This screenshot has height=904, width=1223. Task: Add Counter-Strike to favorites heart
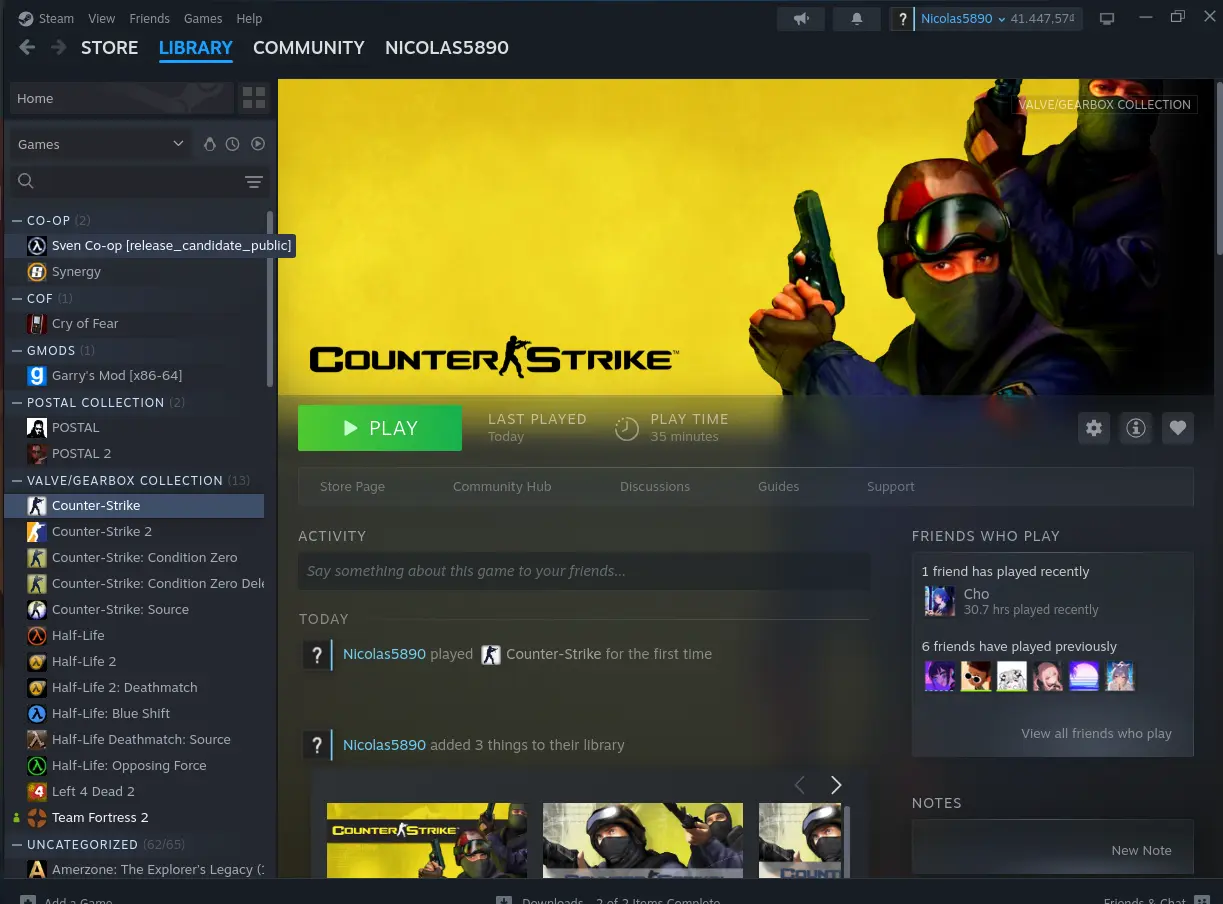(x=1178, y=428)
